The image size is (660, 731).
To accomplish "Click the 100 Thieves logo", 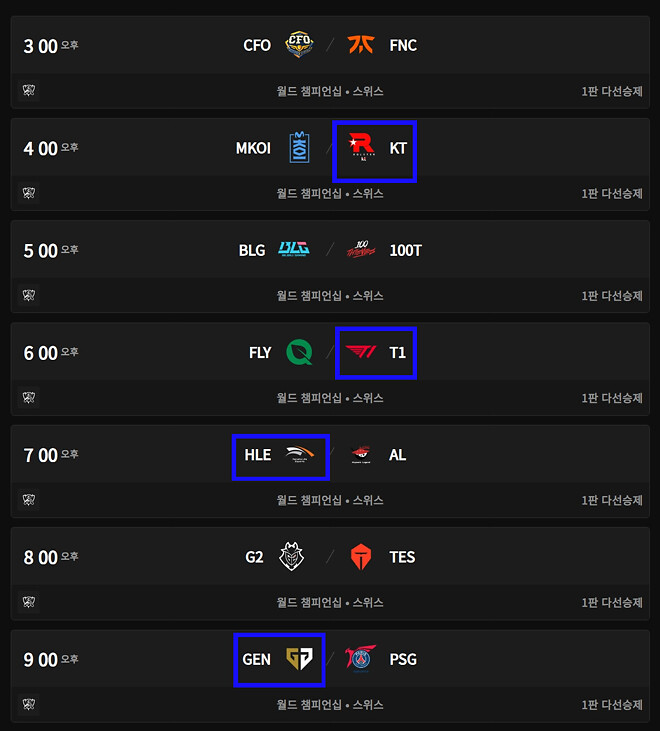I will 361,250.
